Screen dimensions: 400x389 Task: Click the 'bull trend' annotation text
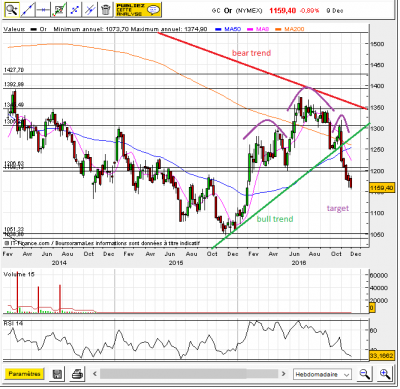tap(275, 219)
